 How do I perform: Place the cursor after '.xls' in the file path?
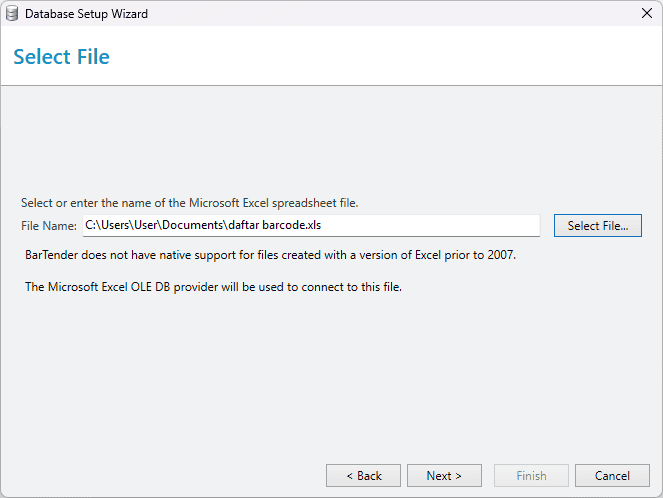tap(322, 225)
